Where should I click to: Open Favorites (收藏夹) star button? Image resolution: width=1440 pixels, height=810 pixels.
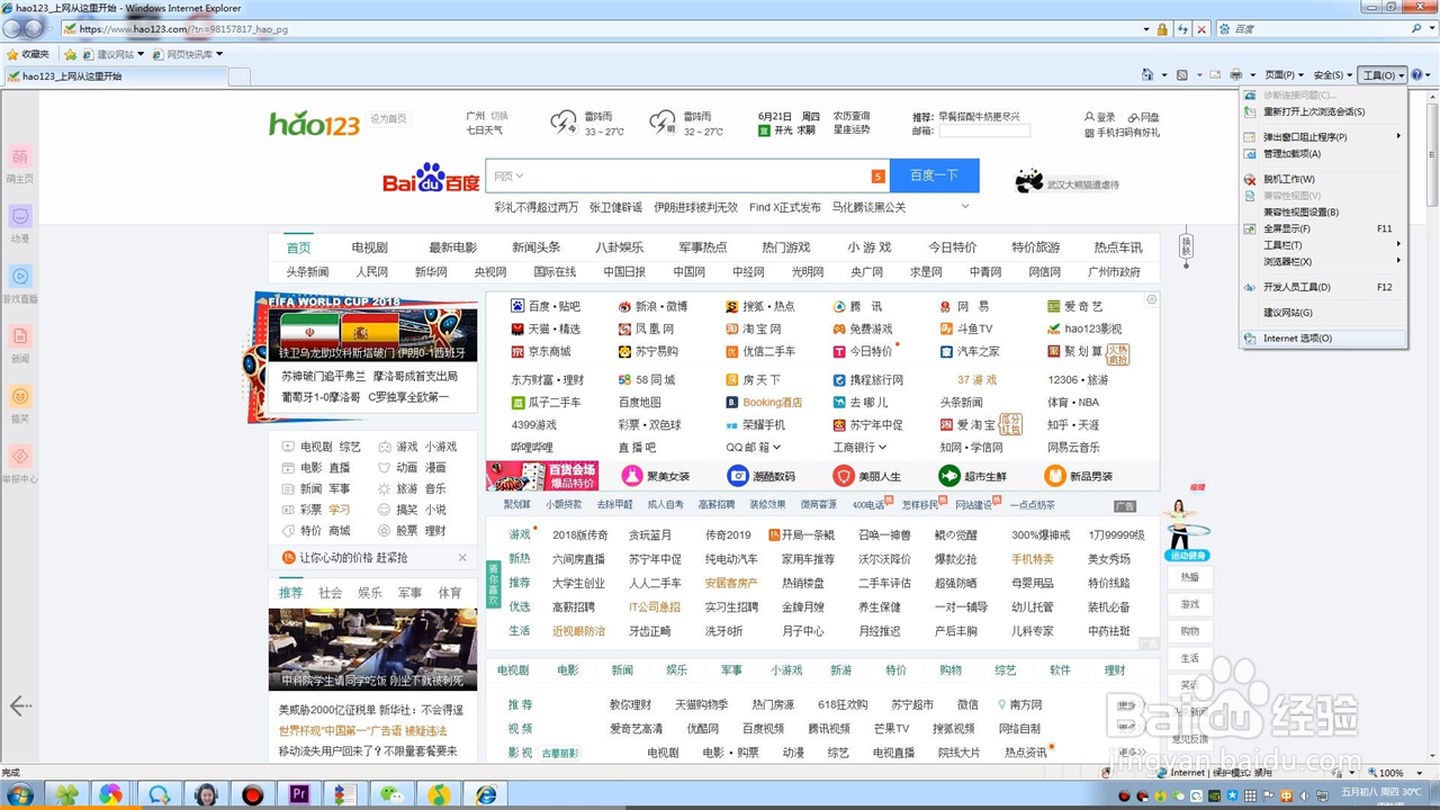pos(28,54)
